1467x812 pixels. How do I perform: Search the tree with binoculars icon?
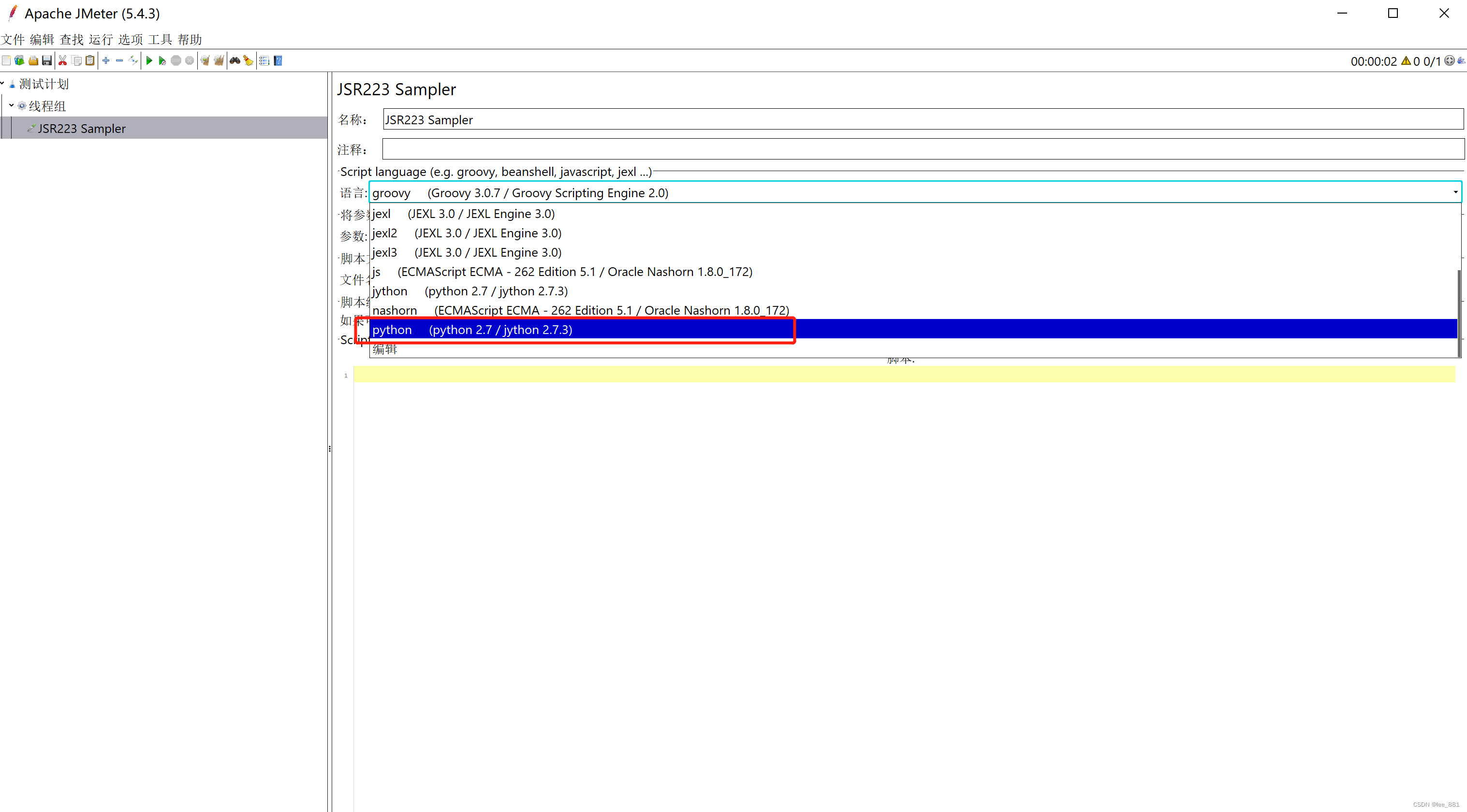tap(235, 60)
